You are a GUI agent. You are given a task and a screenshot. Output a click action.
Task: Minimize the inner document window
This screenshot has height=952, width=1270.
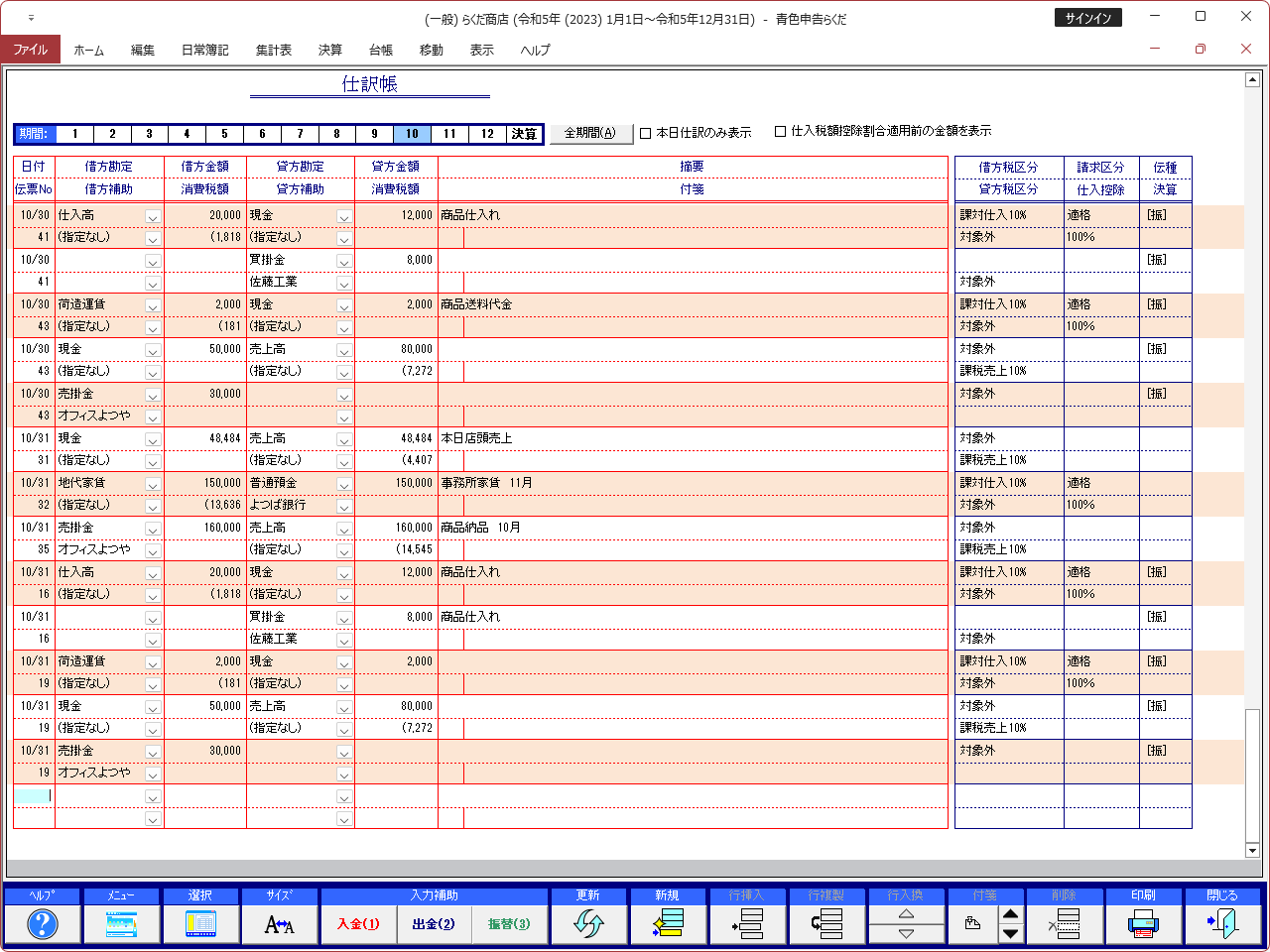tap(1155, 49)
